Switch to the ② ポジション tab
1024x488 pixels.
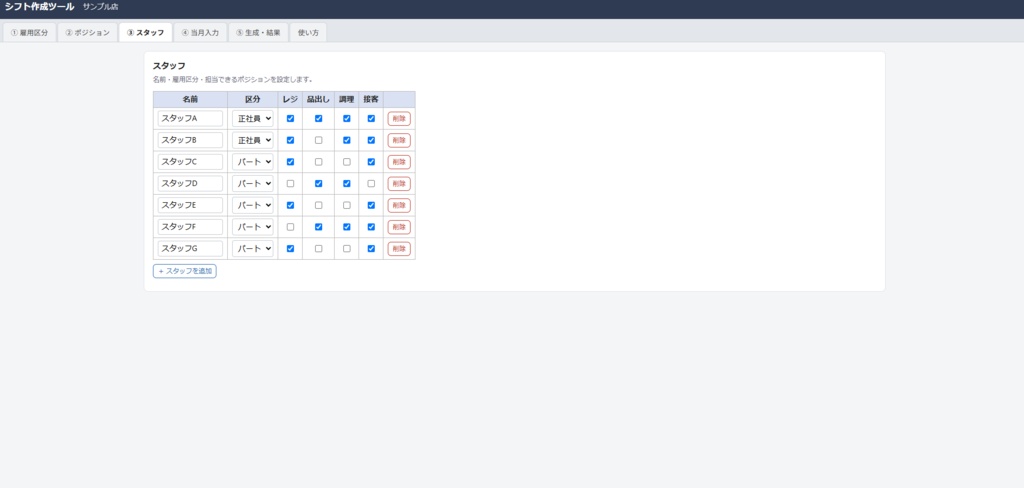(88, 33)
